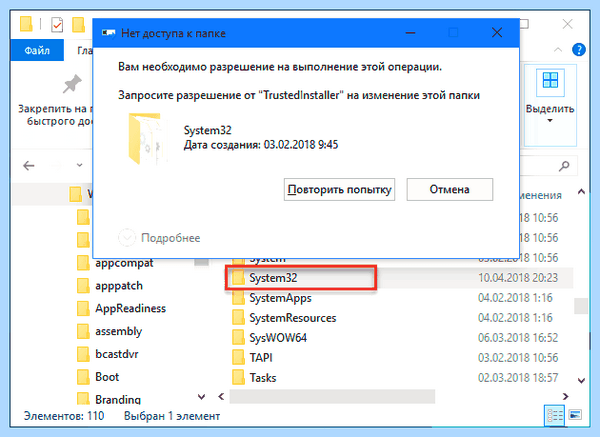Image resolution: width=600 pixels, height=437 pixels.
Task: Open appcompat in the navigation tree
Action: pos(124,263)
